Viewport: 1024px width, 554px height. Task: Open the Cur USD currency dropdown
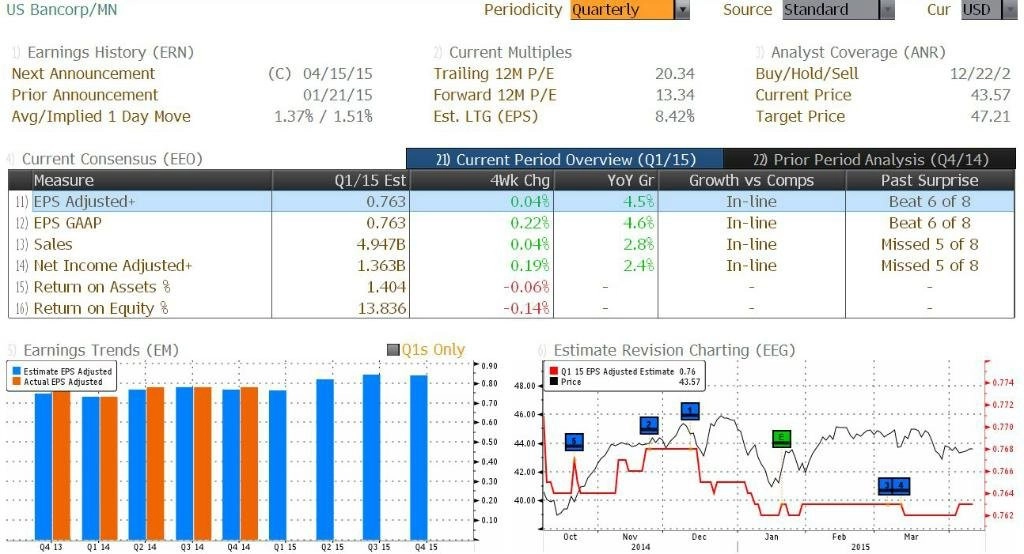point(989,10)
